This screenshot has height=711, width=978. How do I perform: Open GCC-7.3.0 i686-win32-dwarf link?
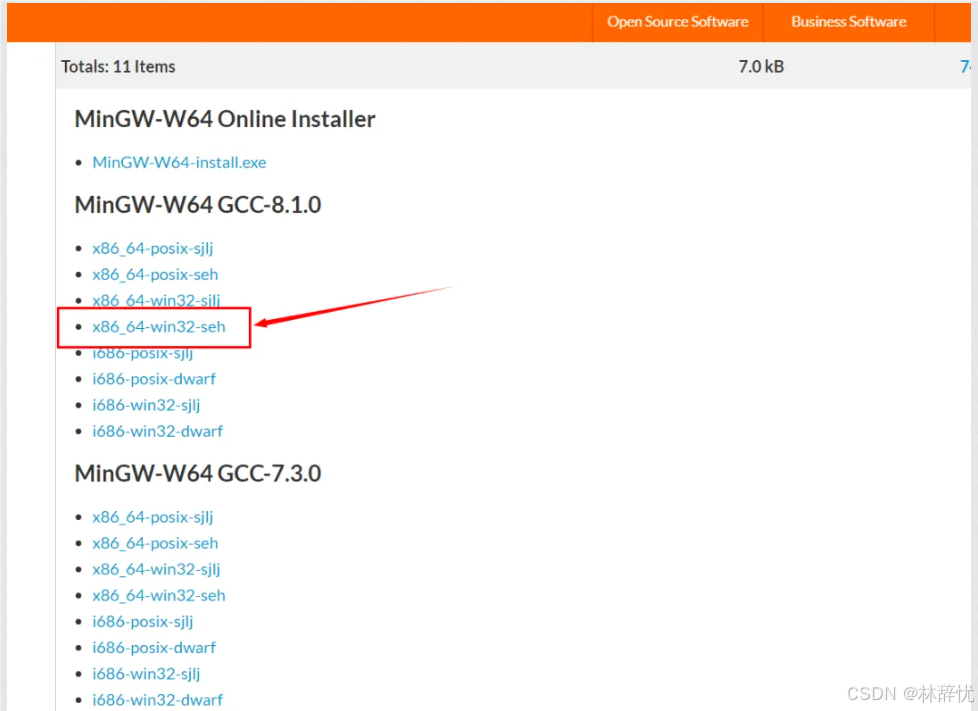pos(157,700)
